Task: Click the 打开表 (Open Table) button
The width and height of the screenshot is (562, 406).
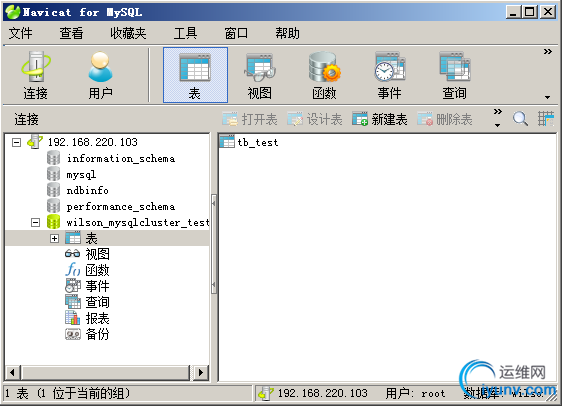Action: click(x=250, y=119)
